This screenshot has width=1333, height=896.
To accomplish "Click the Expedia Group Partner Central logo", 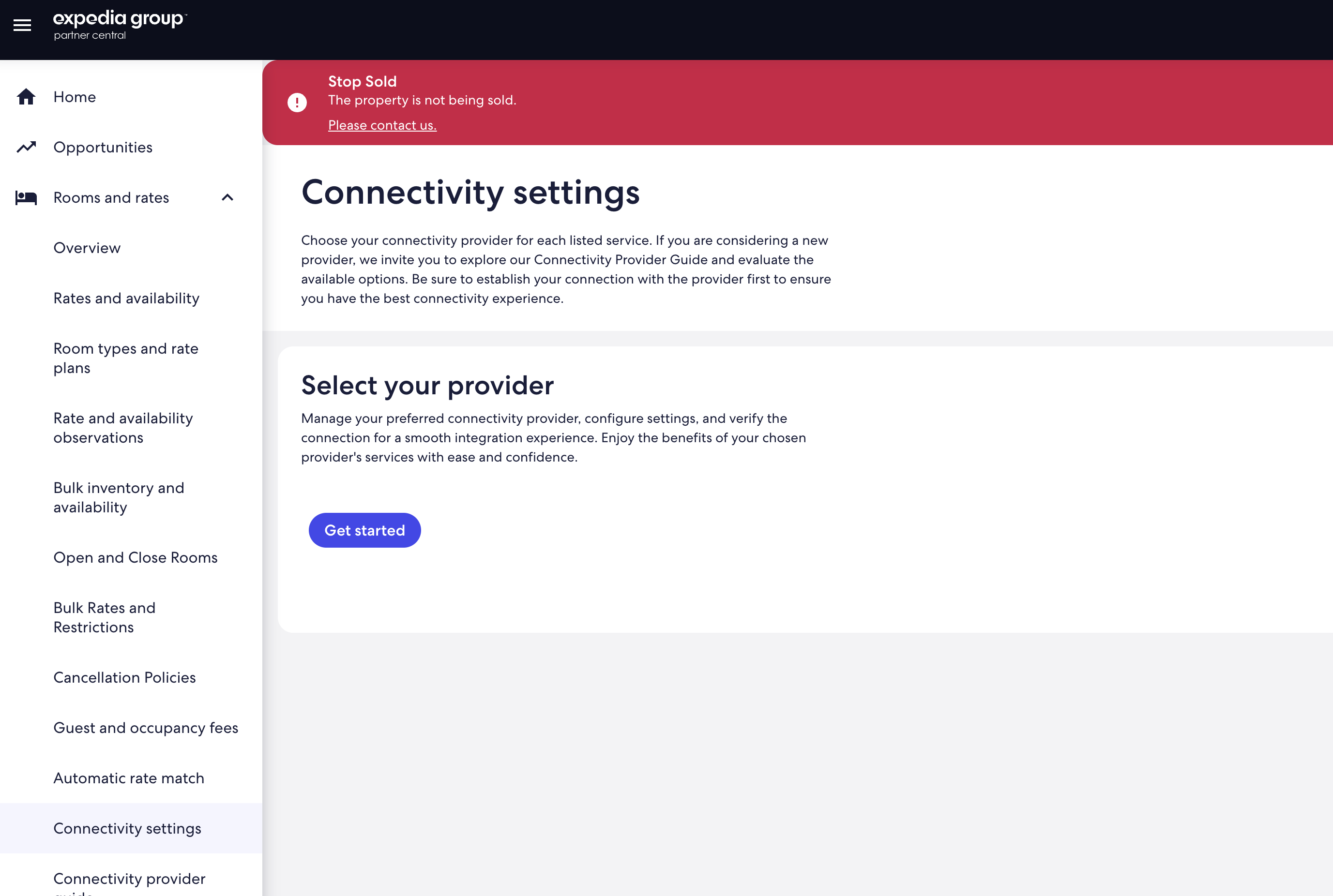I will click(x=120, y=25).
